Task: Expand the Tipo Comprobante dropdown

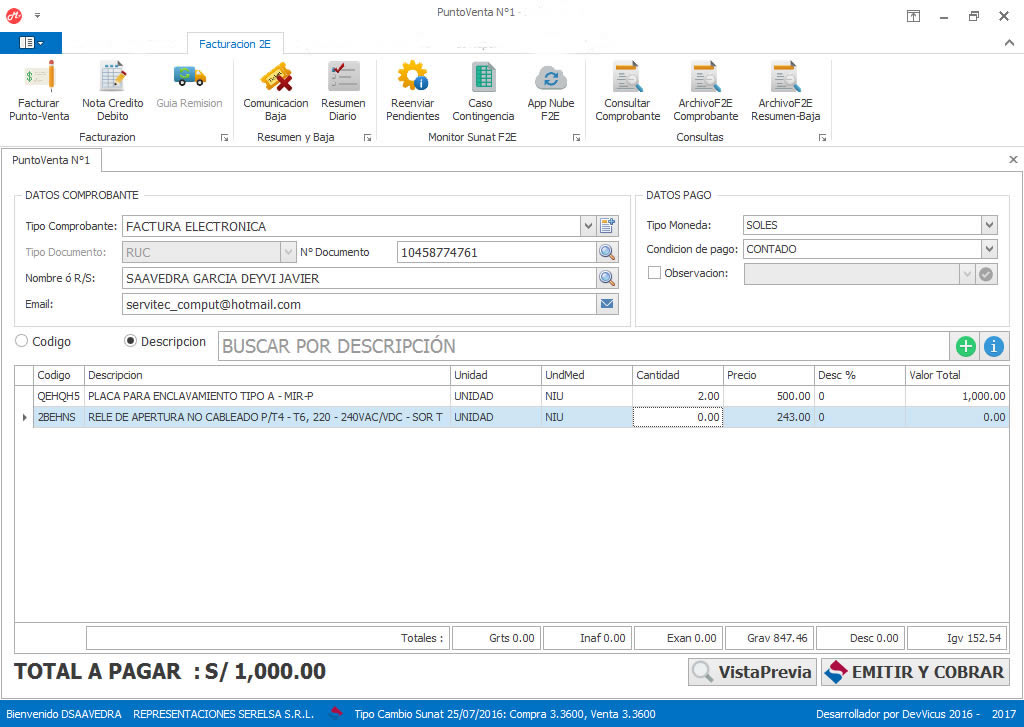Action: point(588,226)
